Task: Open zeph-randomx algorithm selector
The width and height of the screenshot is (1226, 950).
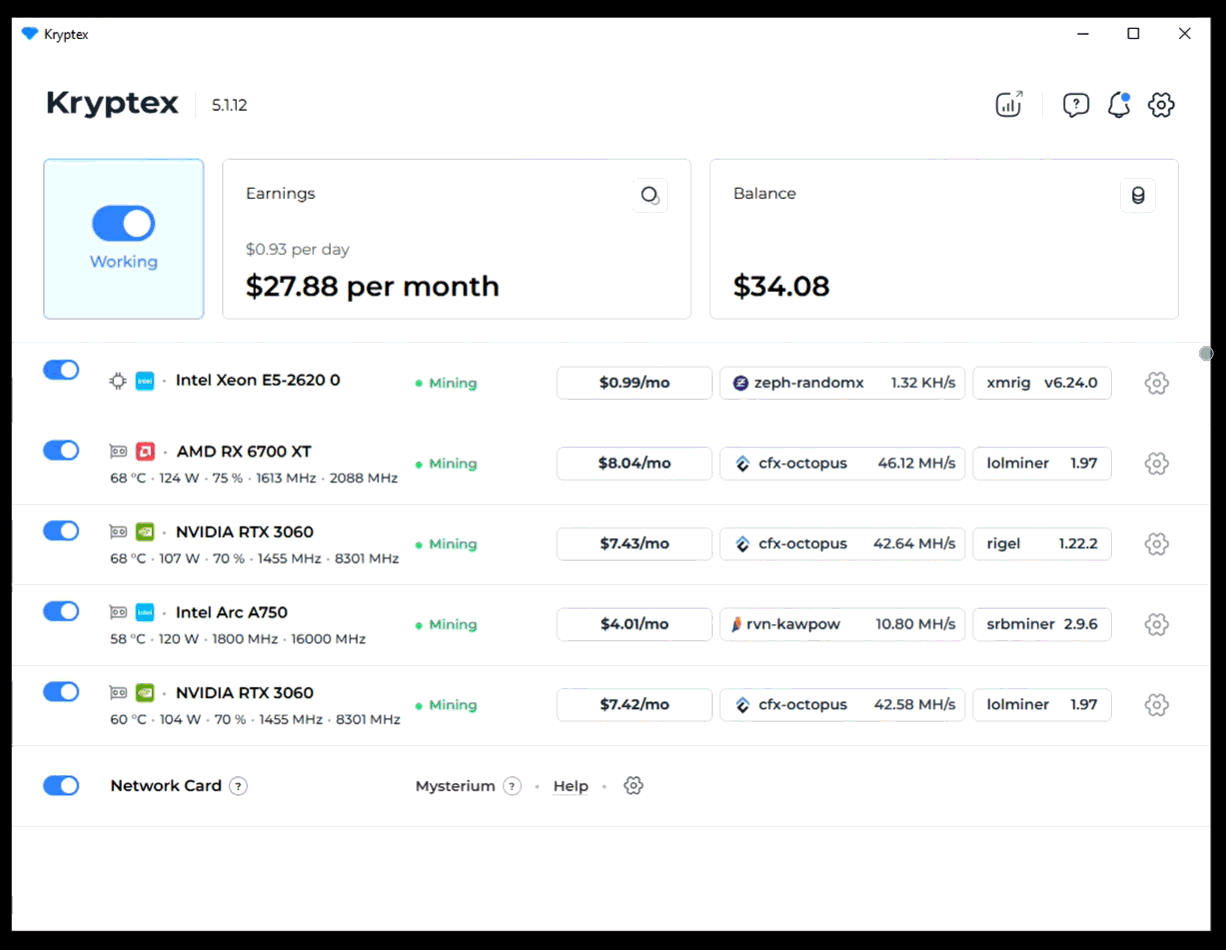Action: pos(842,383)
